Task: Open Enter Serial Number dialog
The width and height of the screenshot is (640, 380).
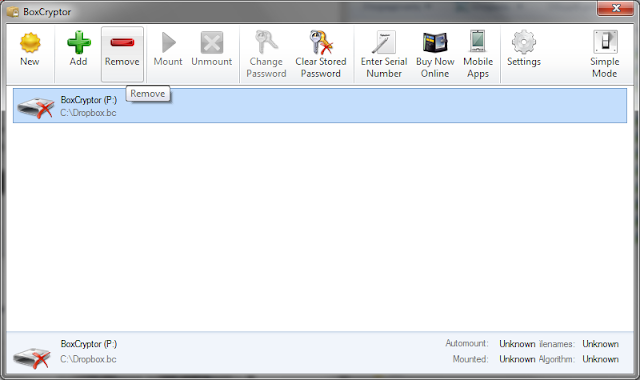Action: pyautogui.click(x=384, y=54)
